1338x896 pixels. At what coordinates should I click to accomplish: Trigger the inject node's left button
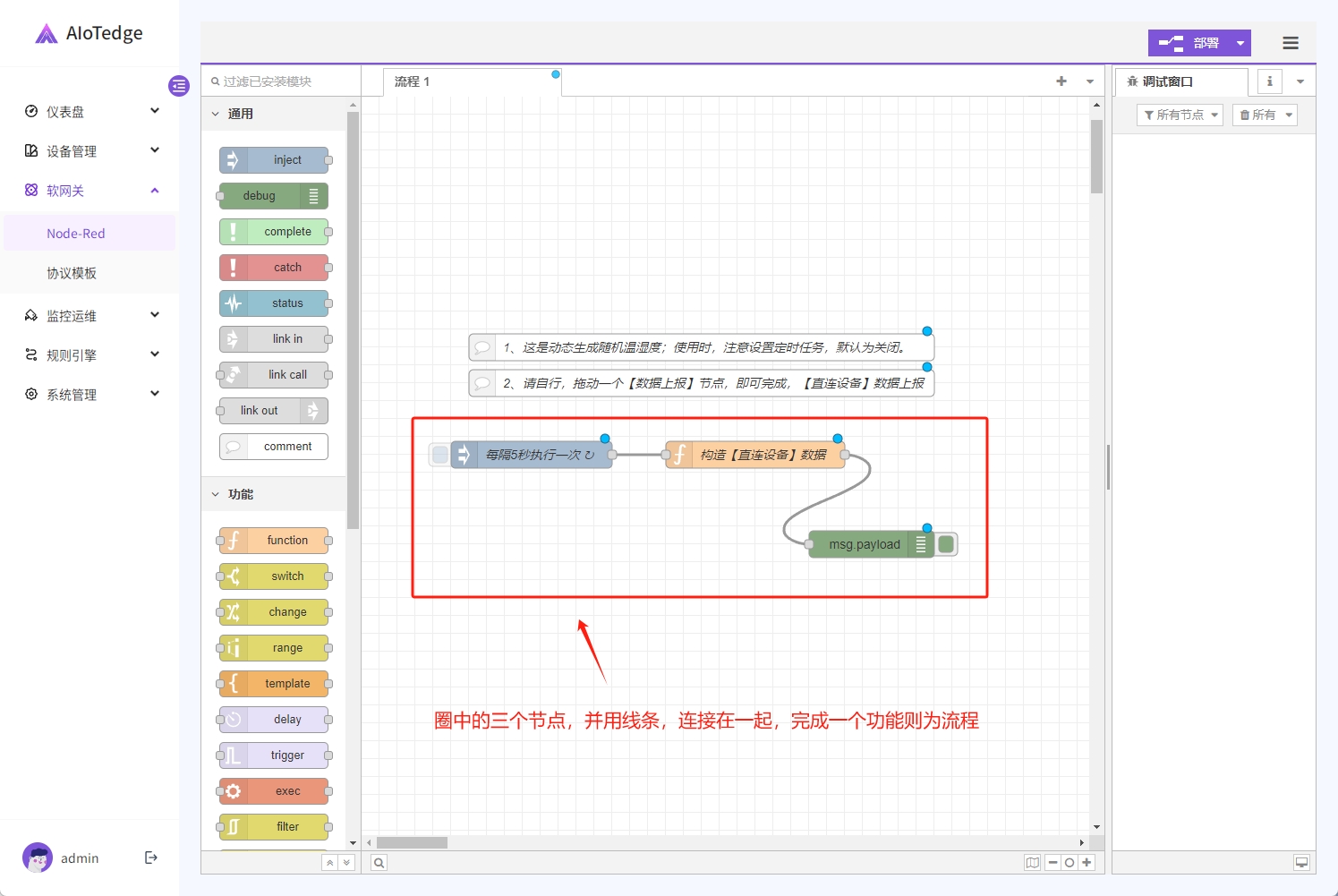coord(440,455)
